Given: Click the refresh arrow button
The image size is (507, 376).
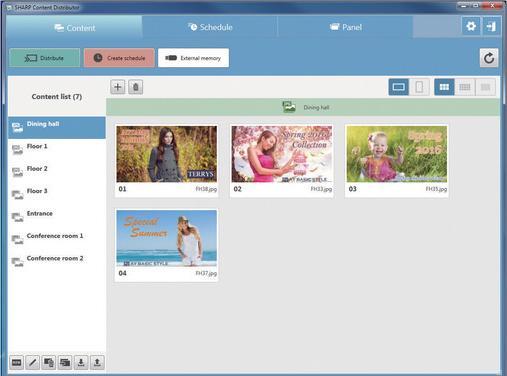Looking at the screenshot, I should 489,58.
